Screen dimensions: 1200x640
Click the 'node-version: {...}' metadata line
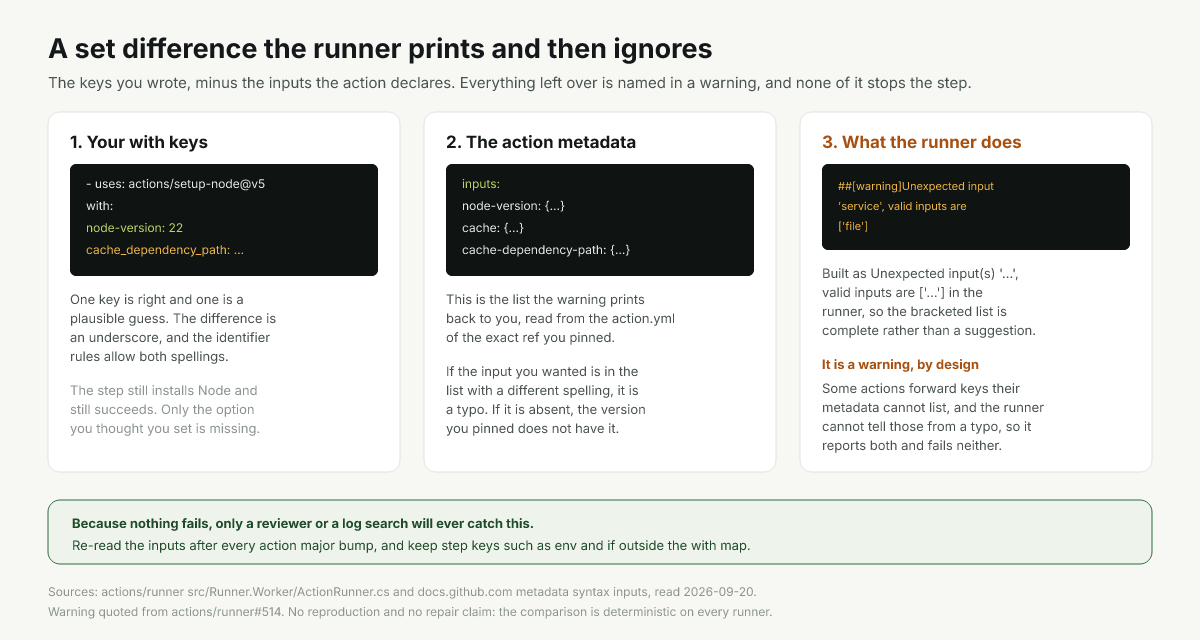pos(514,206)
